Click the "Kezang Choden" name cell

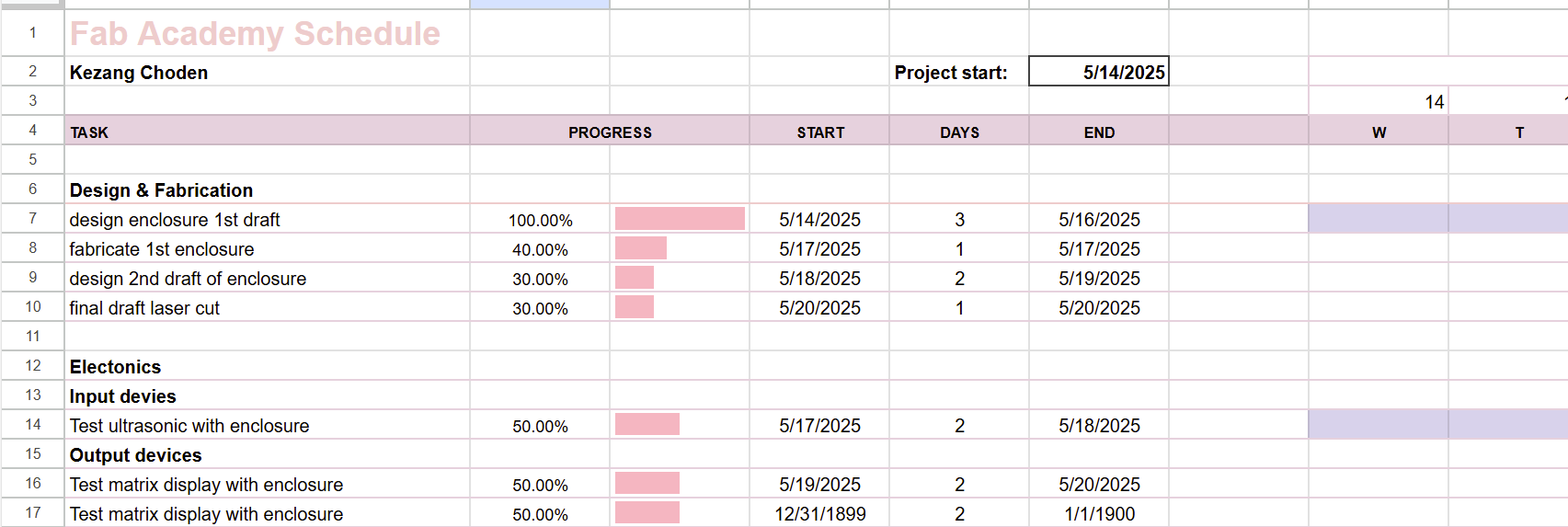tap(139, 73)
